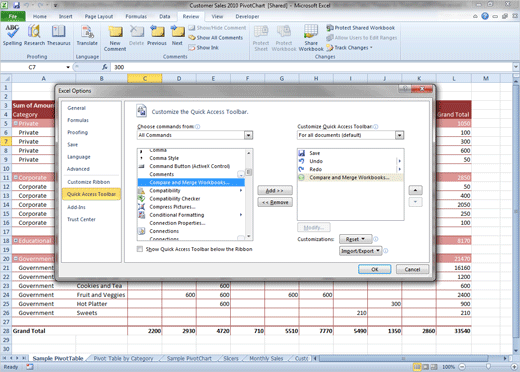The image size is (520, 372).
Task: Run the Spelling check
Action: click(x=12, y=35)
